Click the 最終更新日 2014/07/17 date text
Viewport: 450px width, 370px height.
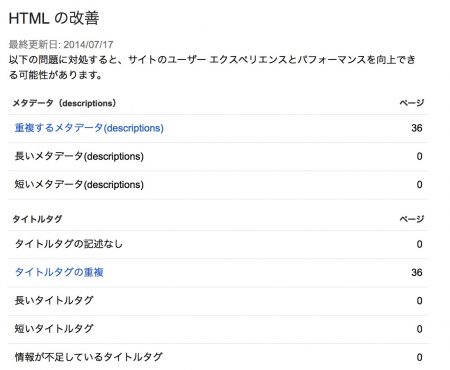click(x=61, y=44)
